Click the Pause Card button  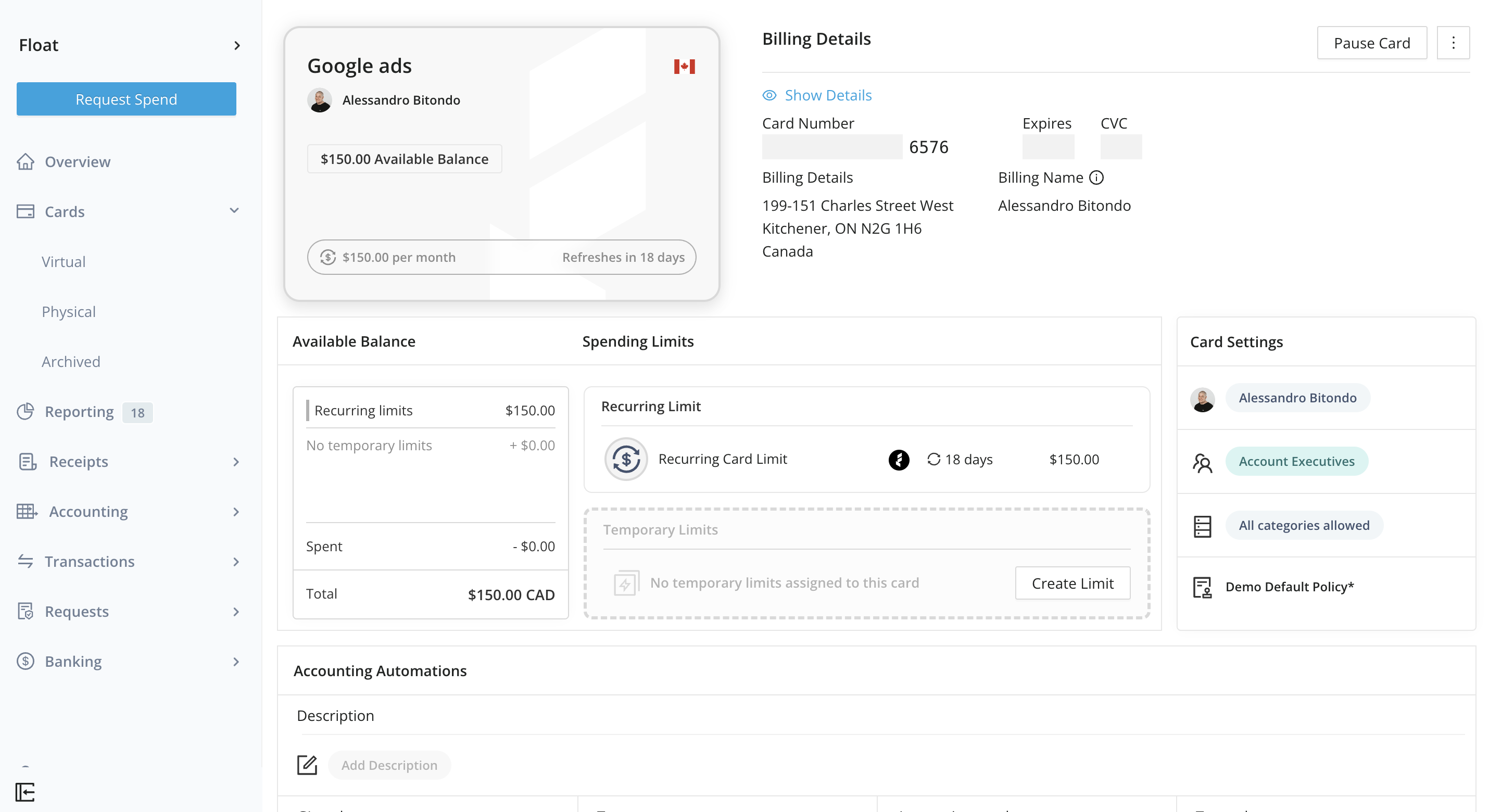tap(1372, 42)
